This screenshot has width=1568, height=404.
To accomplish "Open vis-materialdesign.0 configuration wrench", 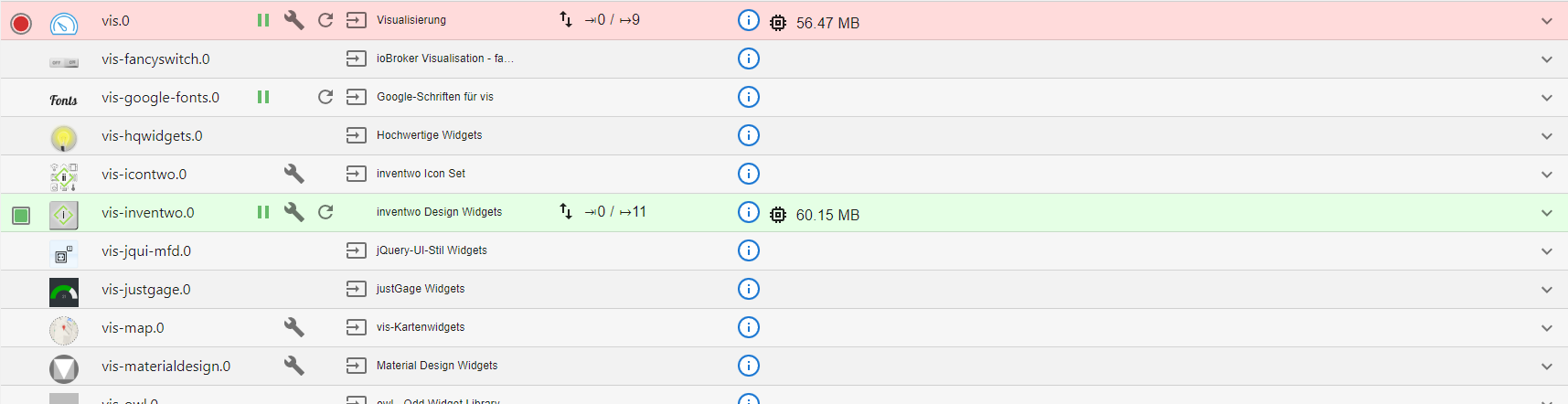I will tap(293, 366).
